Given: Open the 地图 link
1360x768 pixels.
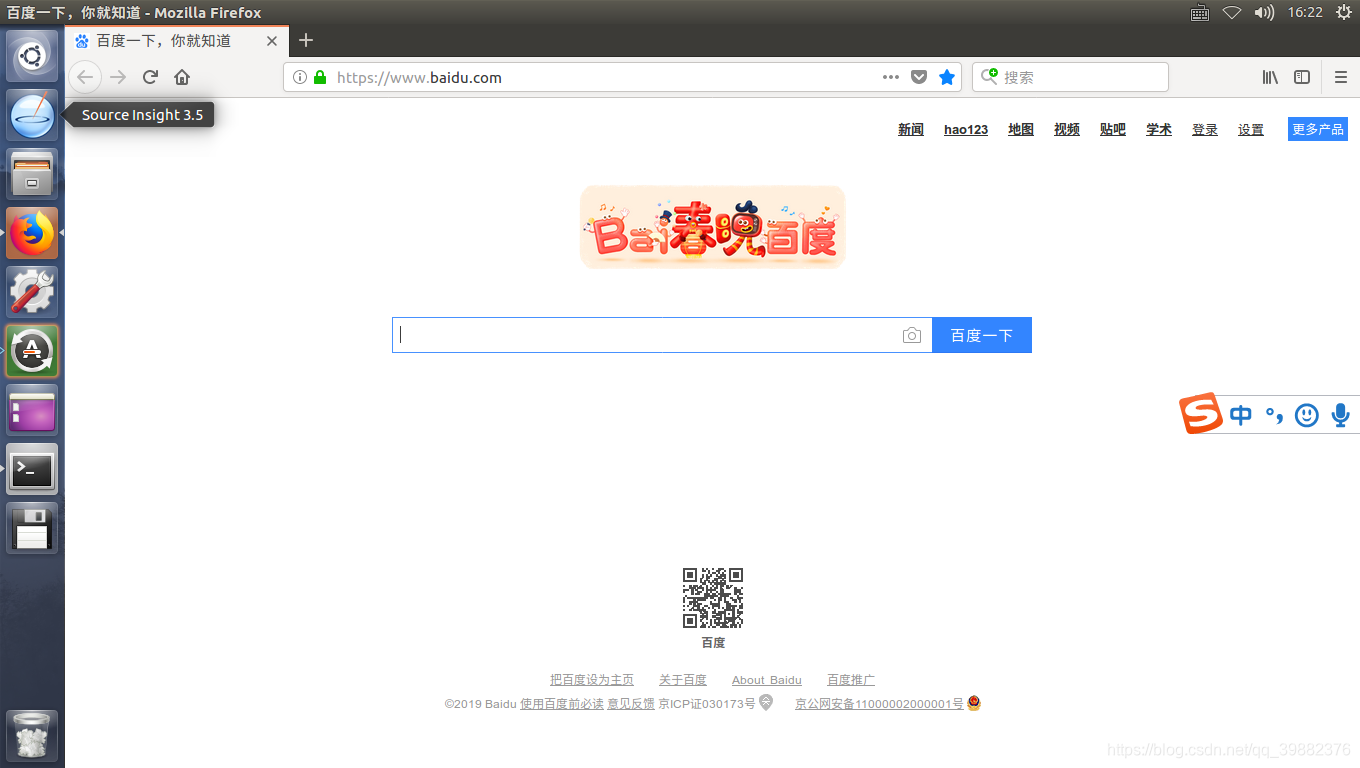Looking at the screenshot, I should pyautogui.click(x=1021, y=130).
